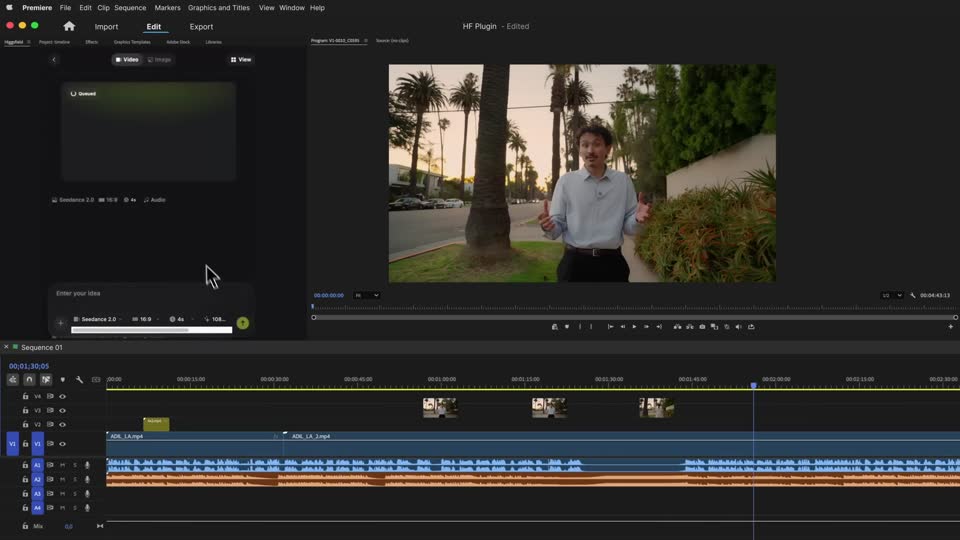Viewport: 960px width, 540px height.
Task: Toggle the insert sequences as nests button
Action: pyautogui.click(x=12, y=380)
